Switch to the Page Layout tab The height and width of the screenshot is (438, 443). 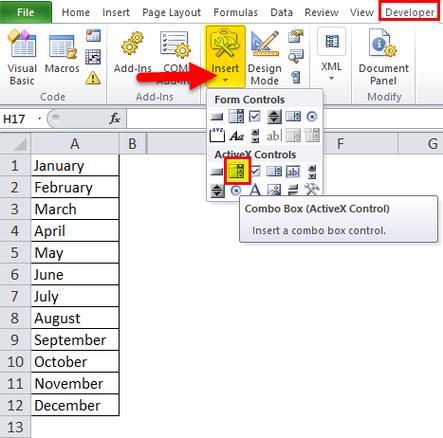[x=171, y=13]
